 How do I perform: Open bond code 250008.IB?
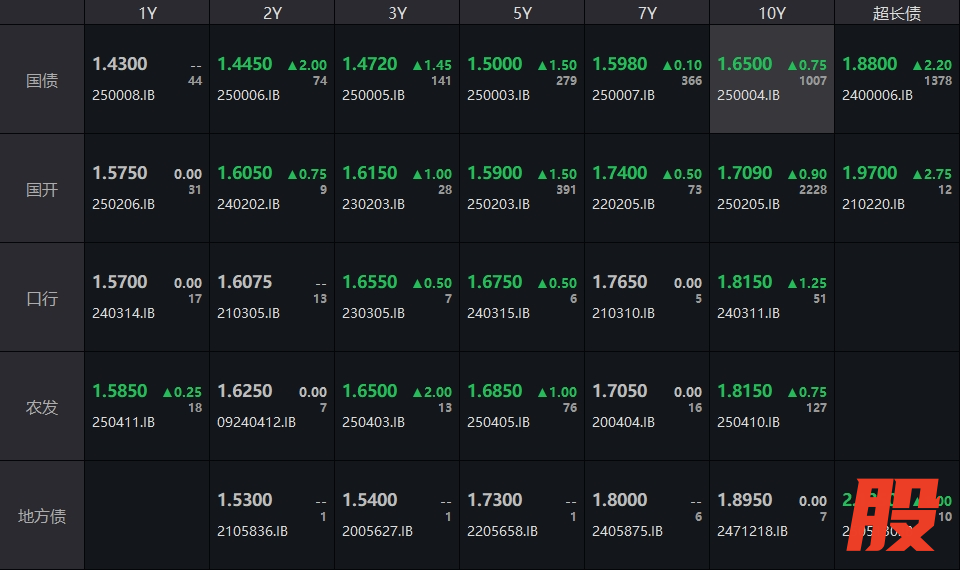click(x=124, y=95)
